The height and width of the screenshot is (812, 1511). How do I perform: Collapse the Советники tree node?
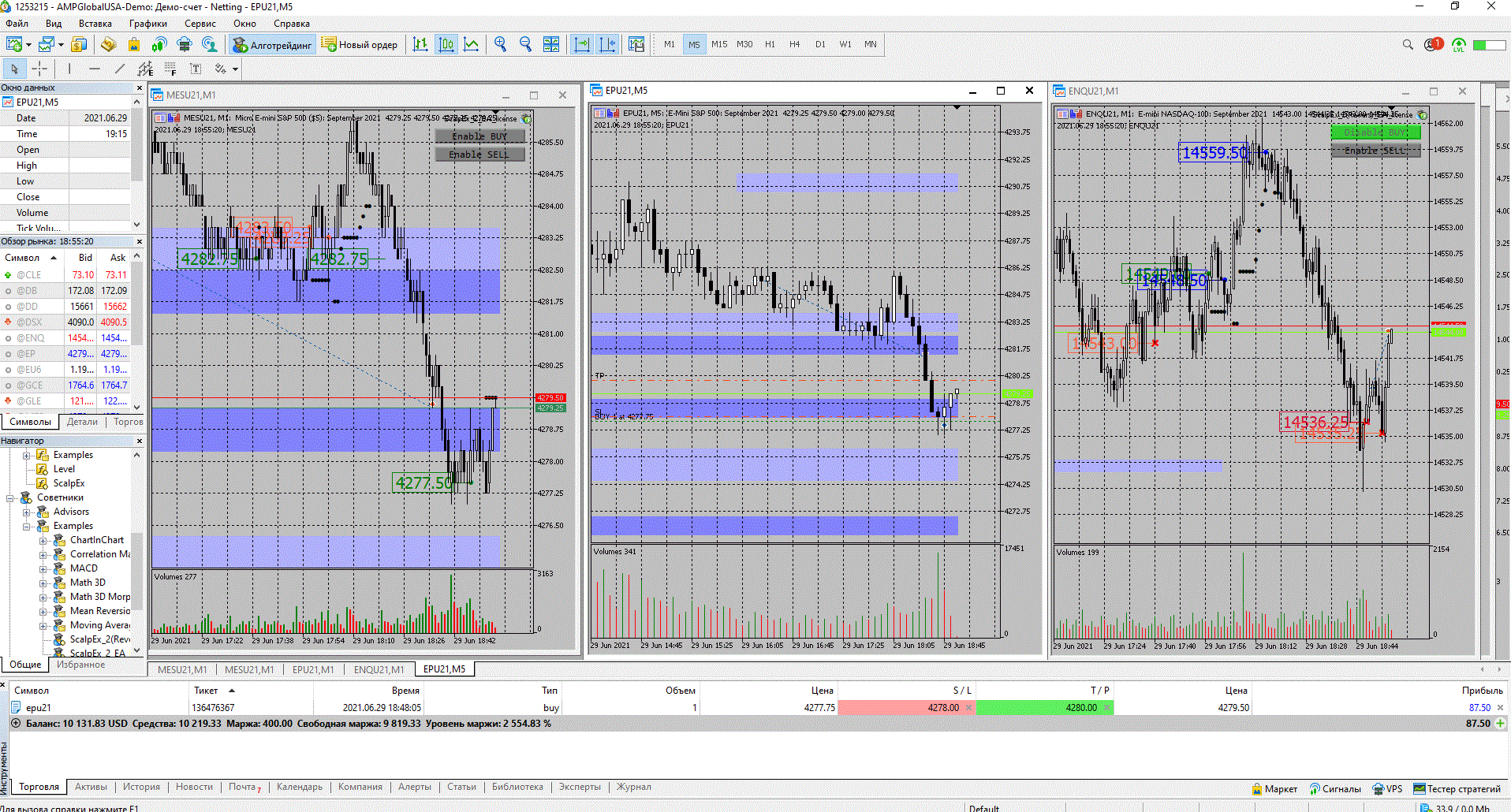coord(11,497)
